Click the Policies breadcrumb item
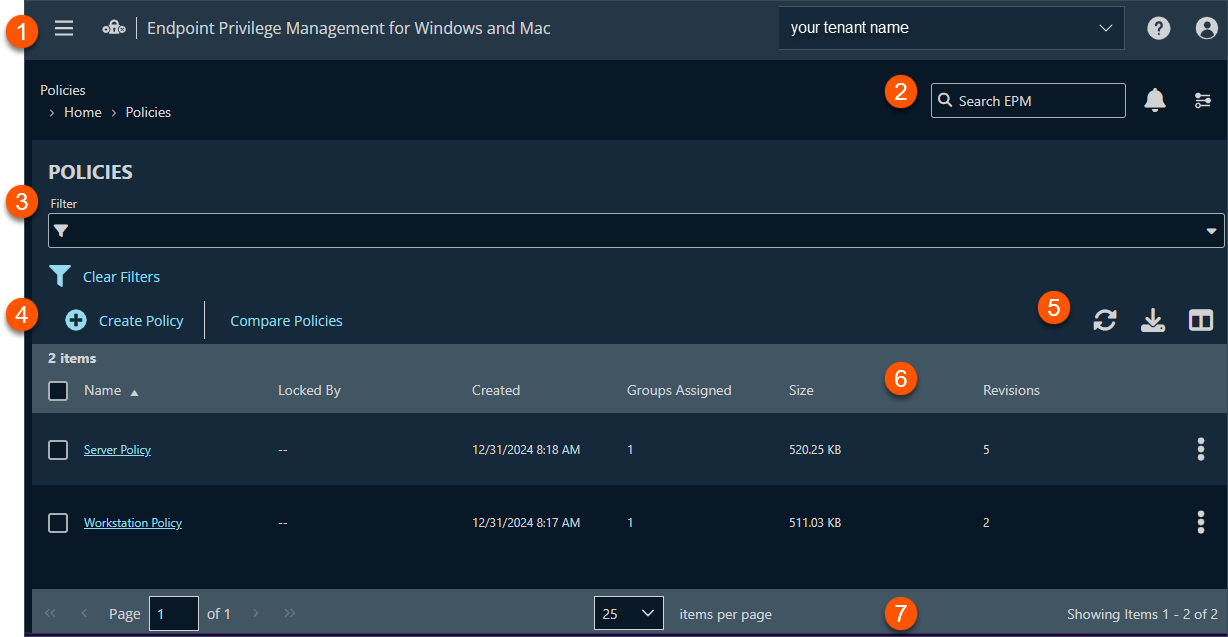Viewport: 1228px width, 637px height. pos(148,112)
